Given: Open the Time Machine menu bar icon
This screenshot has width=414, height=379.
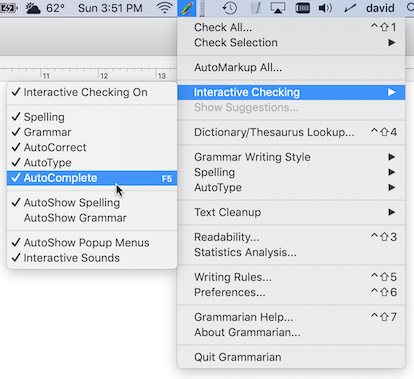Looking at the screenshot, I should click(230, 8).
